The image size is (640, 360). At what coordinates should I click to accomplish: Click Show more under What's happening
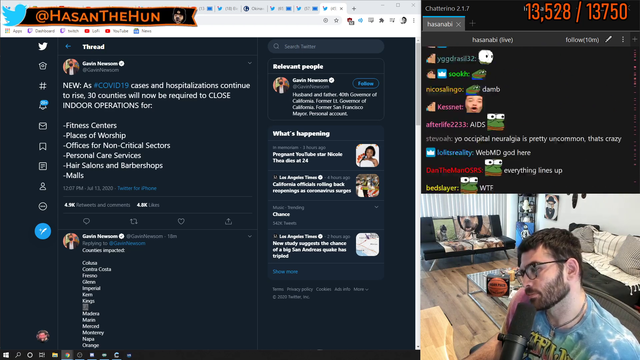point(285,271)
